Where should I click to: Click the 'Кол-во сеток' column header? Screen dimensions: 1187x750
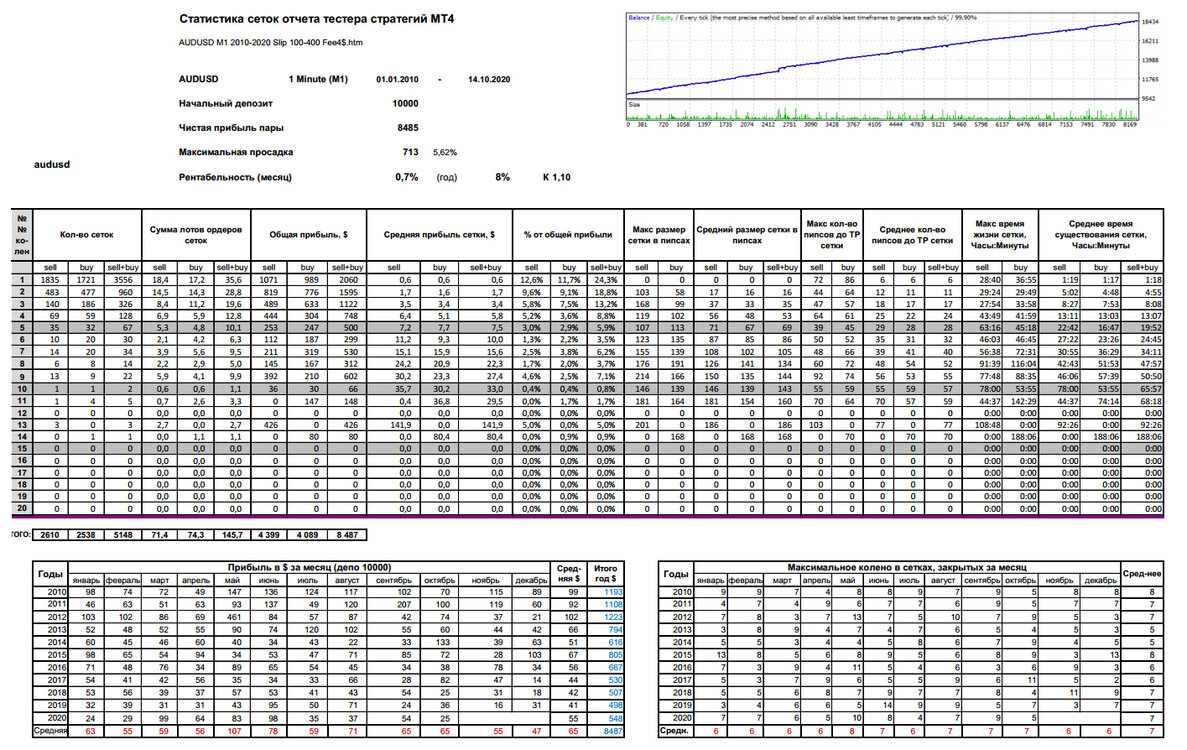coord(87,235)
